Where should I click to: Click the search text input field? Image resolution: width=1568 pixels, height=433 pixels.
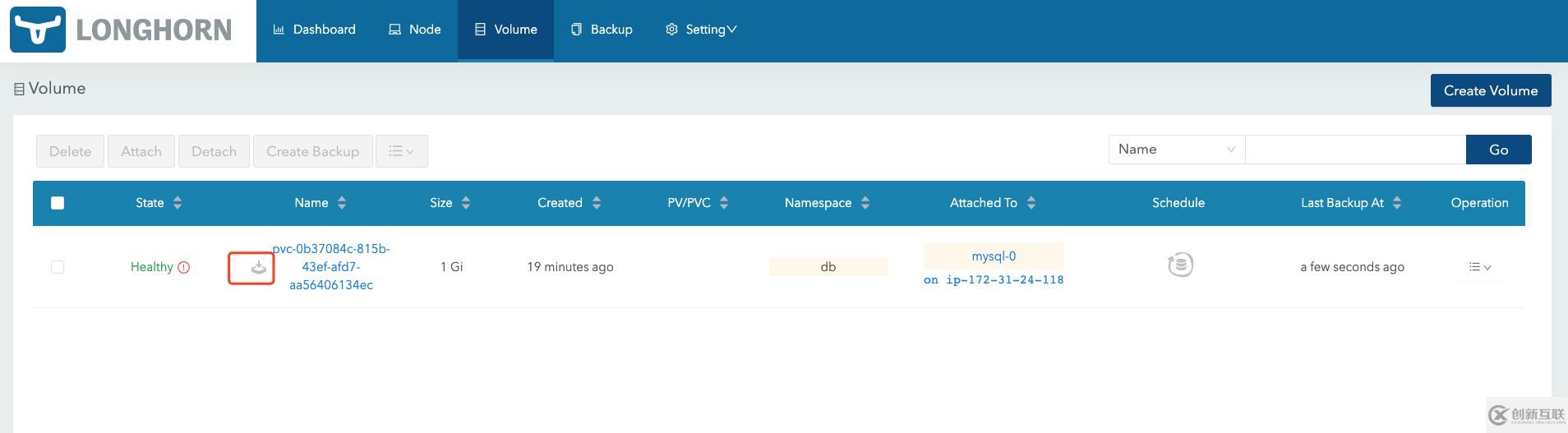tap(1355, 150)
